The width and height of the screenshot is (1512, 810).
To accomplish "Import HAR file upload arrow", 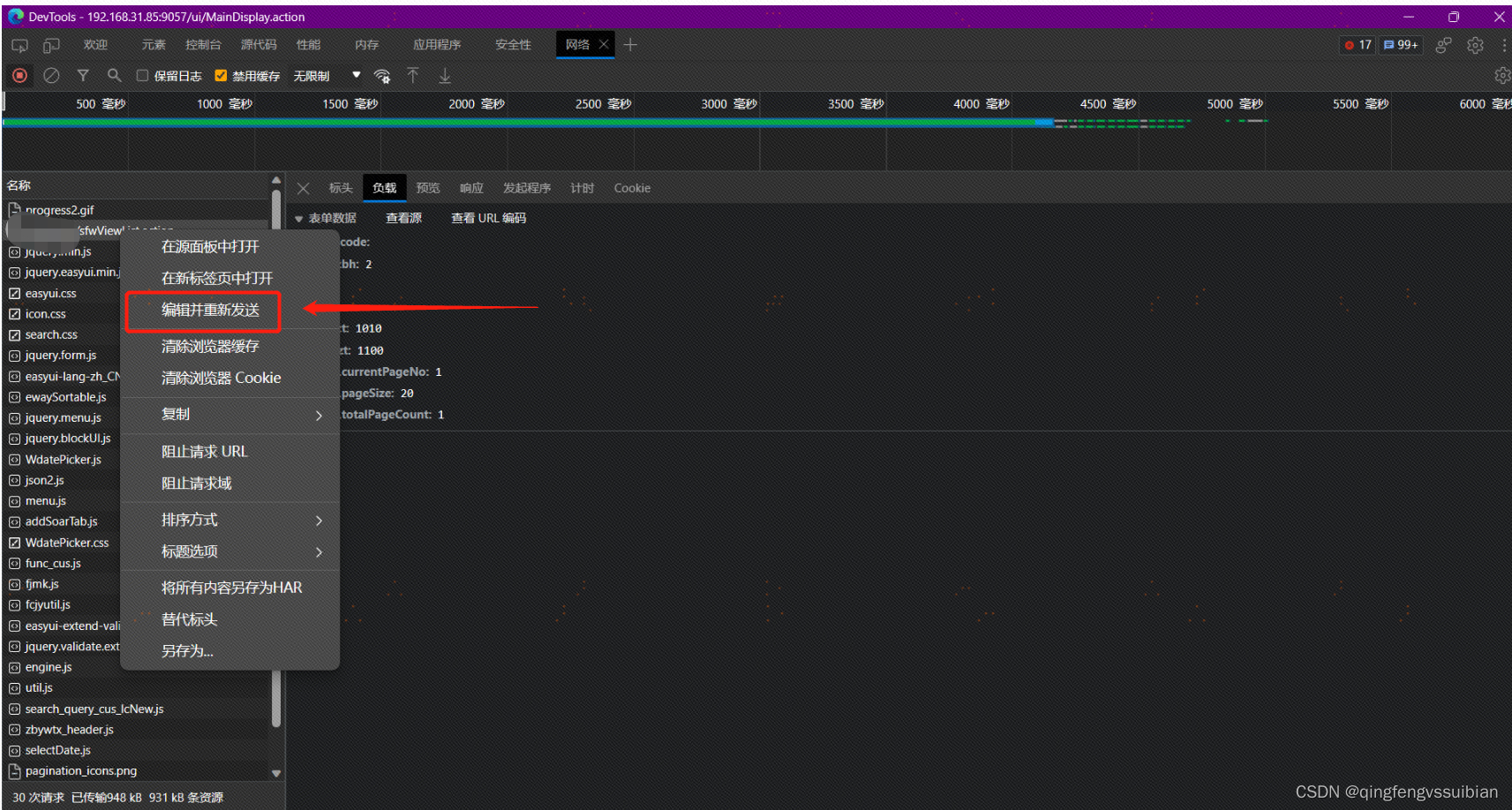I will (x=413, y=76).
